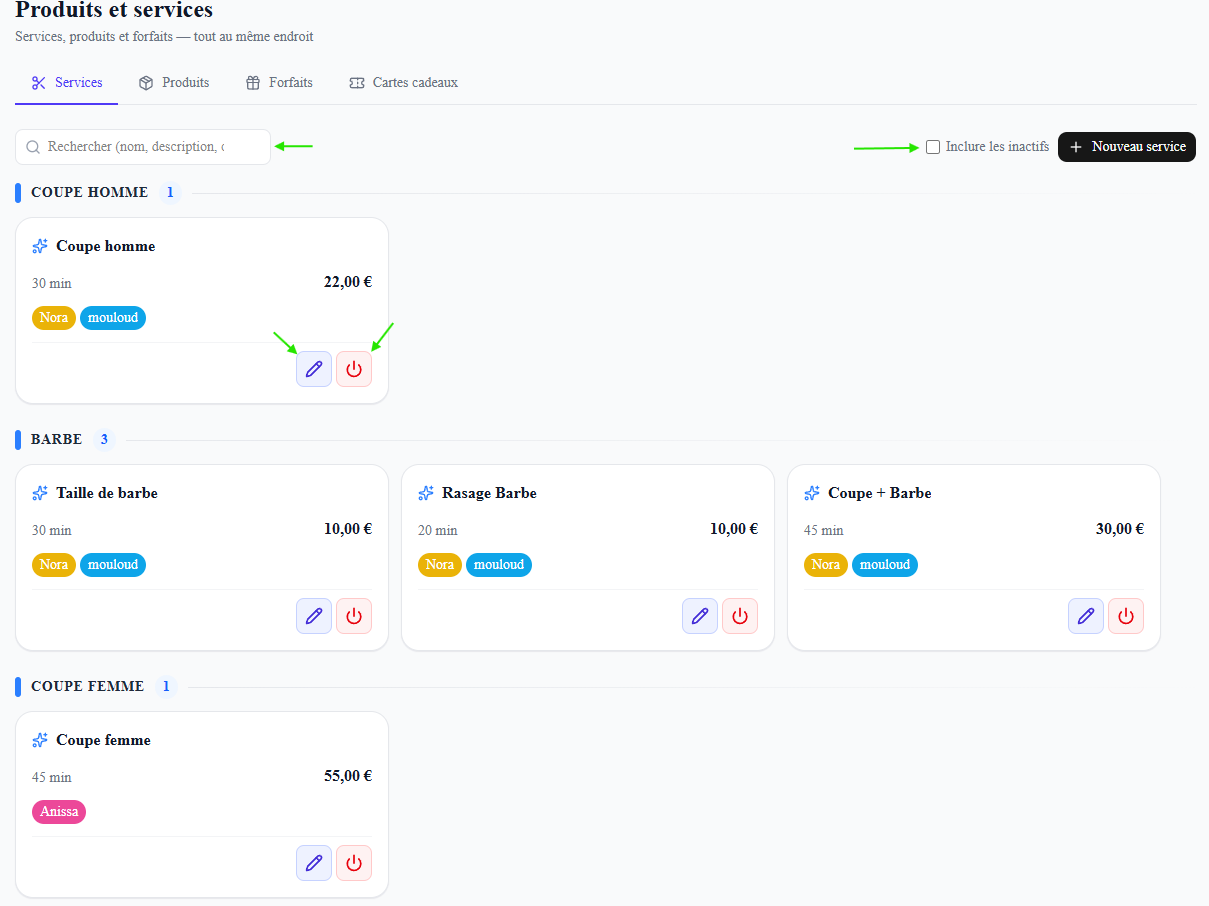
Task: Select the Services tab
Action: [x=67, y=83]
